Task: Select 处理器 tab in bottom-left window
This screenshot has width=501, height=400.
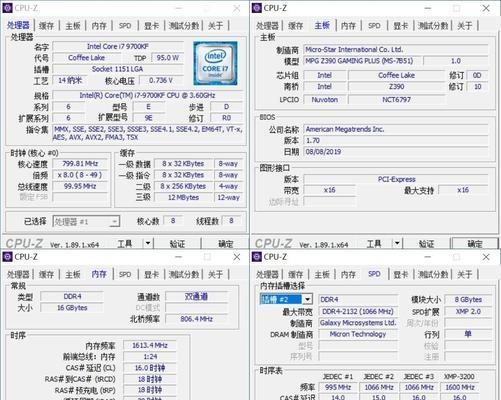Action: point(18,274)
